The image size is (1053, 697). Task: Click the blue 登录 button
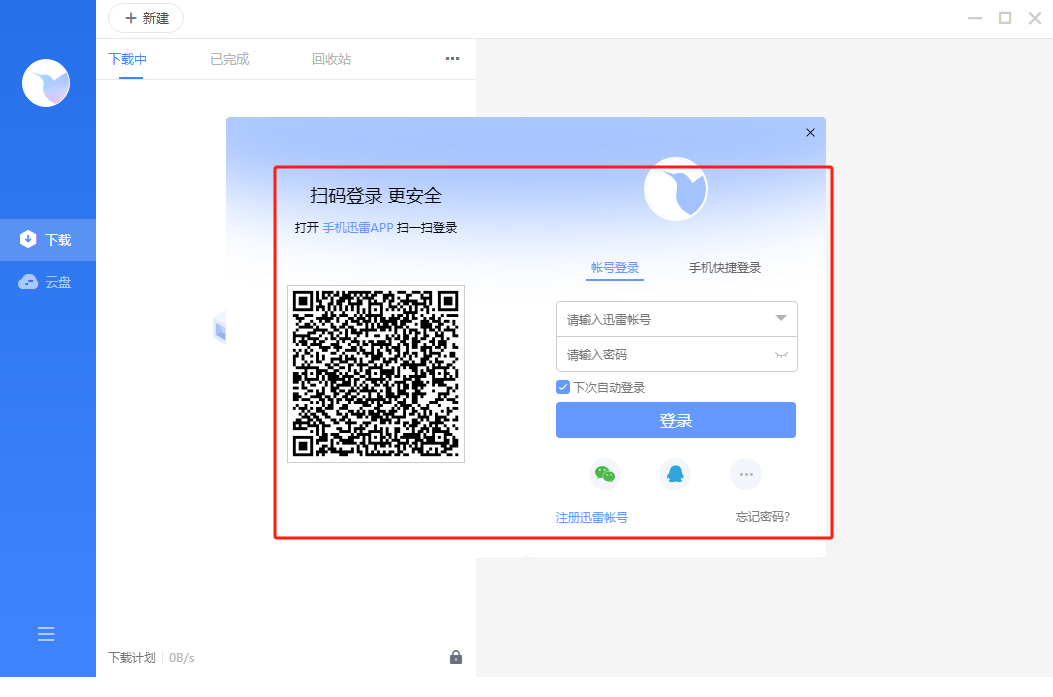coord(676,420)
